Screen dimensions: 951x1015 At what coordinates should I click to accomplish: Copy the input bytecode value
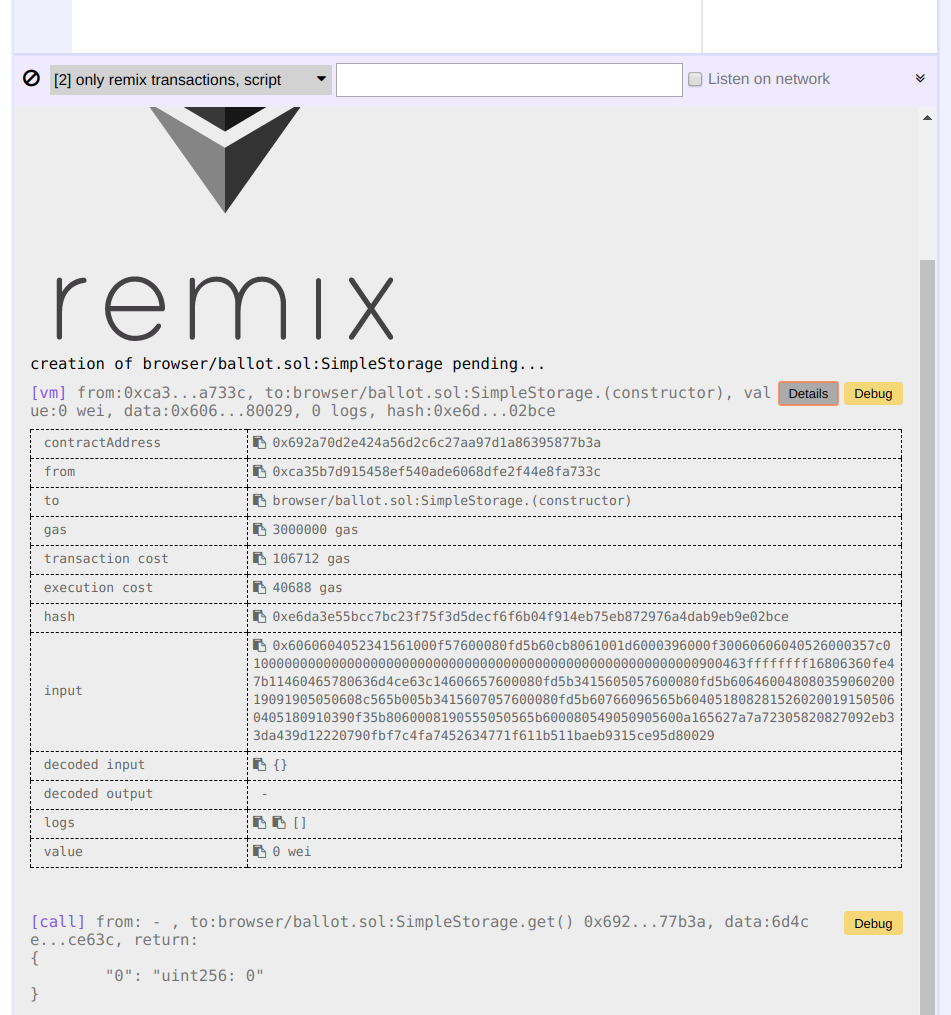pyautogui.click(x=260, y=645)
